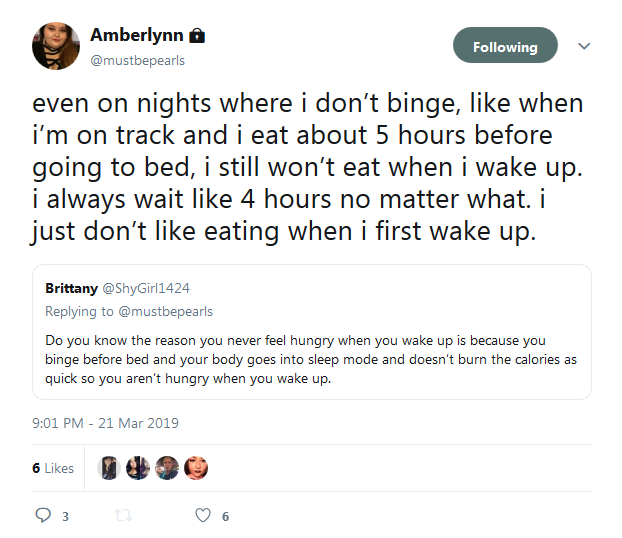Open first liker's avatar
The height and width of the screenshot is (538, 622).
[x=109, y=468]
